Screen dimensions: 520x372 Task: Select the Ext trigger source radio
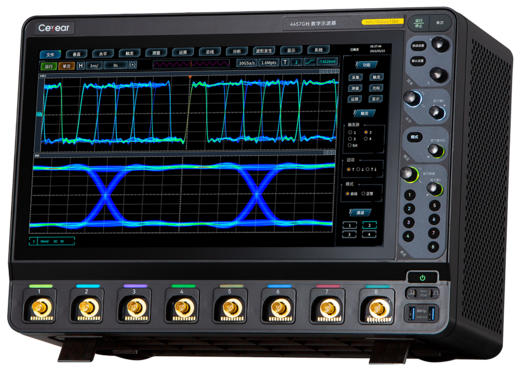tap(350, 145)
